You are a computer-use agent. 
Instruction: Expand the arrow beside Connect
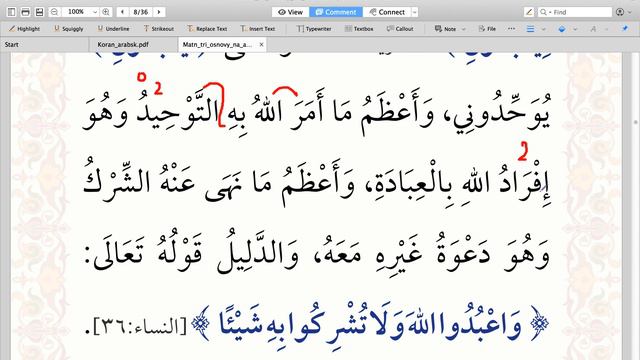[415, 12]
